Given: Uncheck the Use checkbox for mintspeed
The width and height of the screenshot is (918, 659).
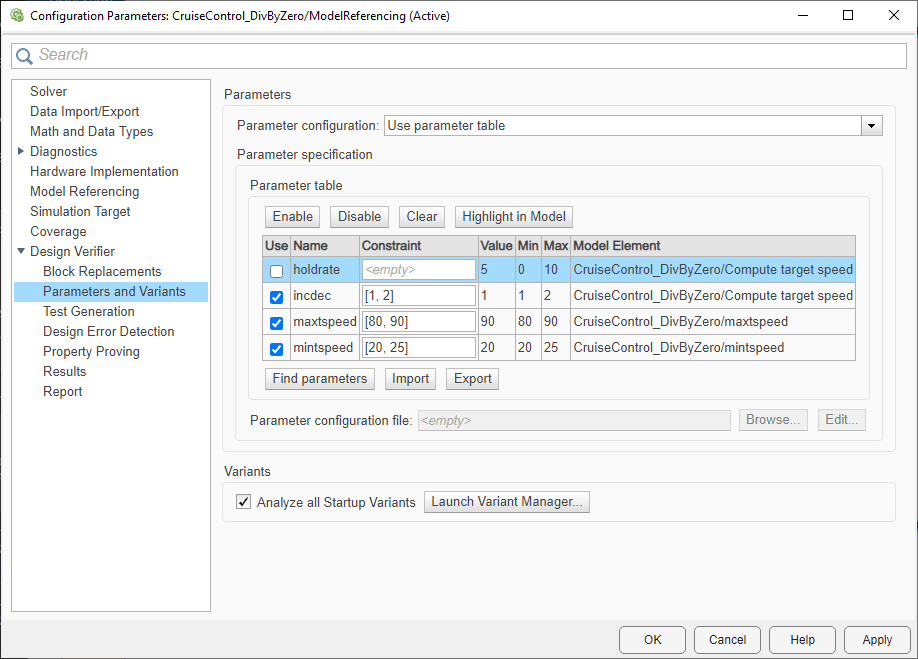Looking at the screenshot, I should (276, 349).
